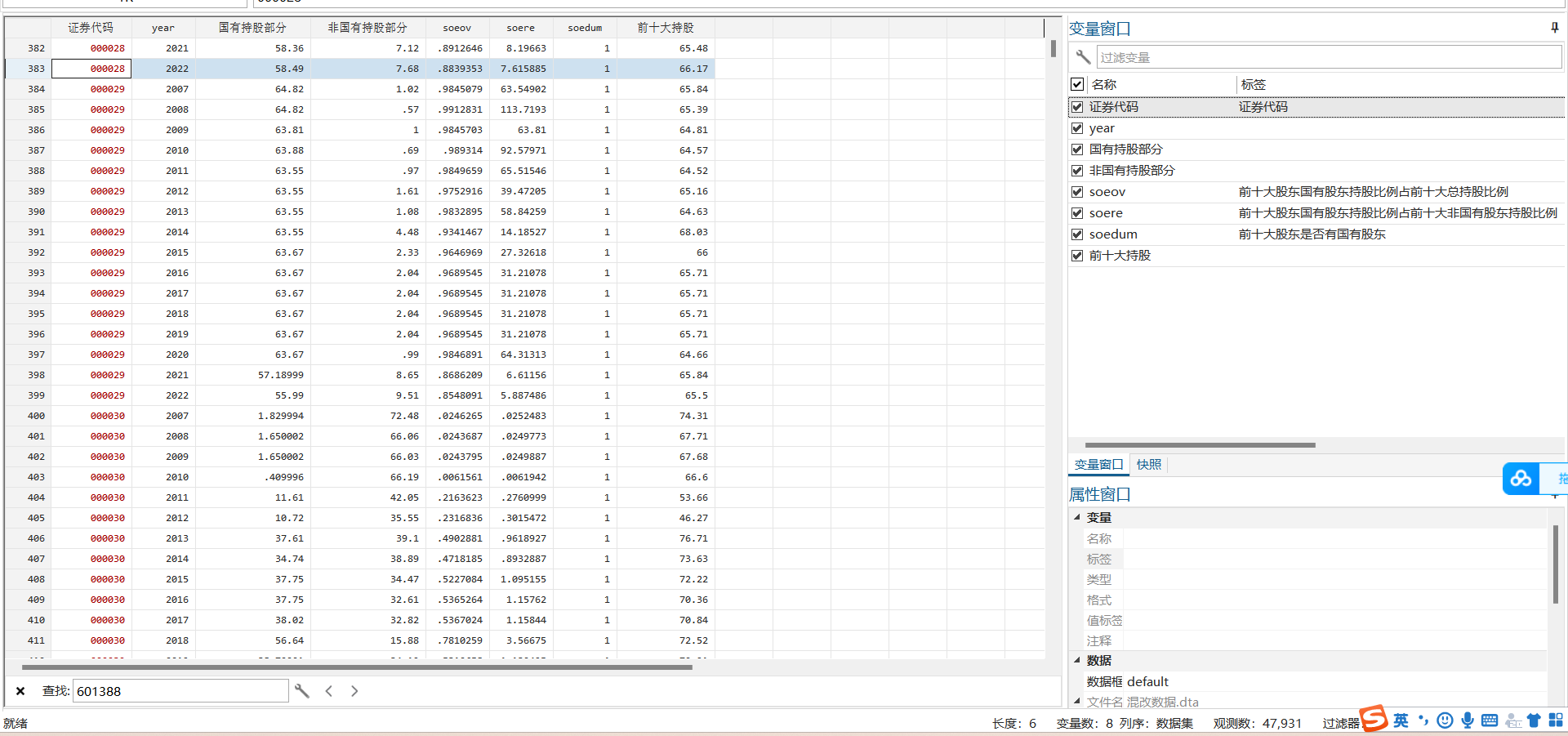Select the soere column header

(x=521, y=28)
